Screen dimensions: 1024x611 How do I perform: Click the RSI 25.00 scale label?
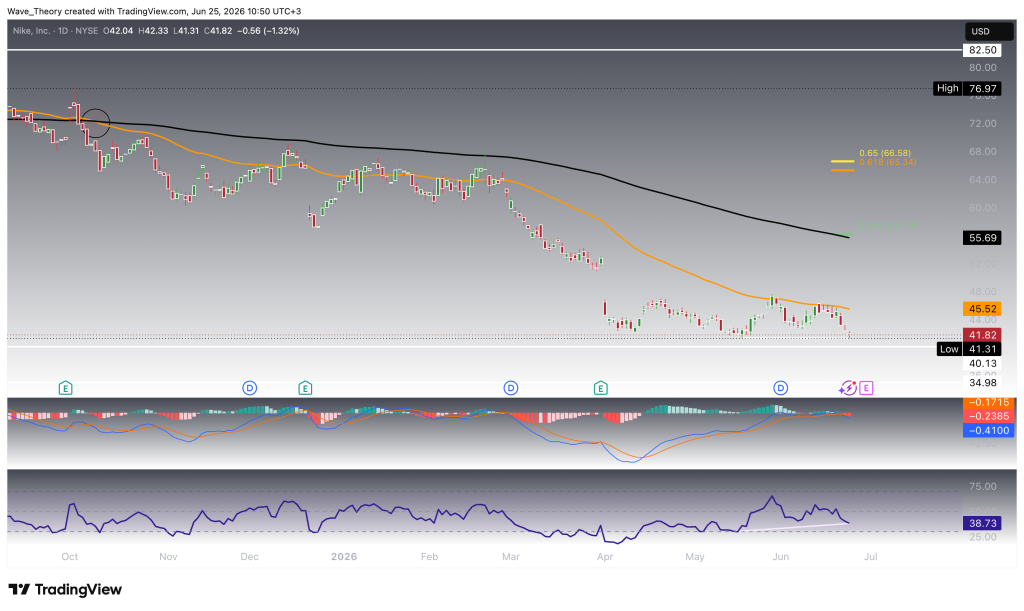pyautogui.click(x=982, y=537)
